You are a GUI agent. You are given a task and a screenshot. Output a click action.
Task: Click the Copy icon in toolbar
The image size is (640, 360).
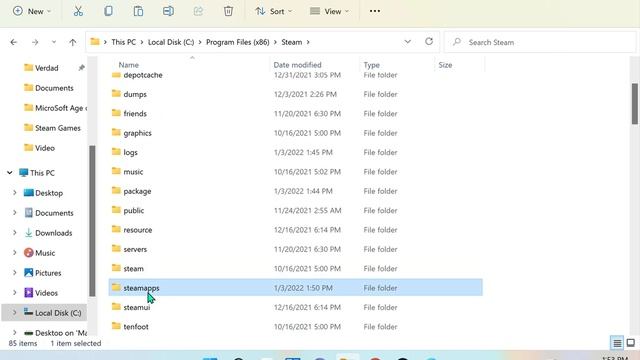tap(108, 11)
